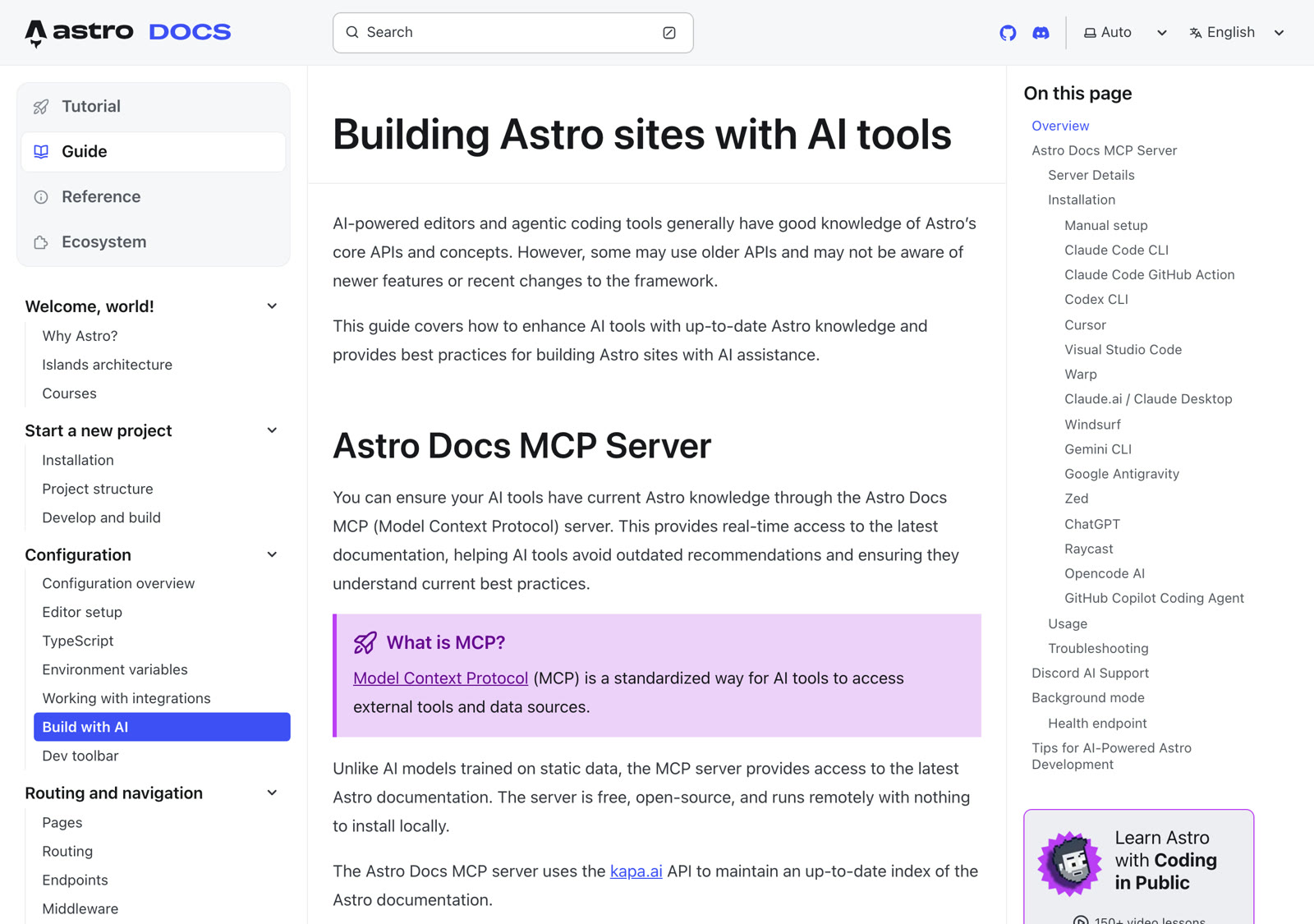
Task: Open Courses in sidebar
Action: point(69,393)
